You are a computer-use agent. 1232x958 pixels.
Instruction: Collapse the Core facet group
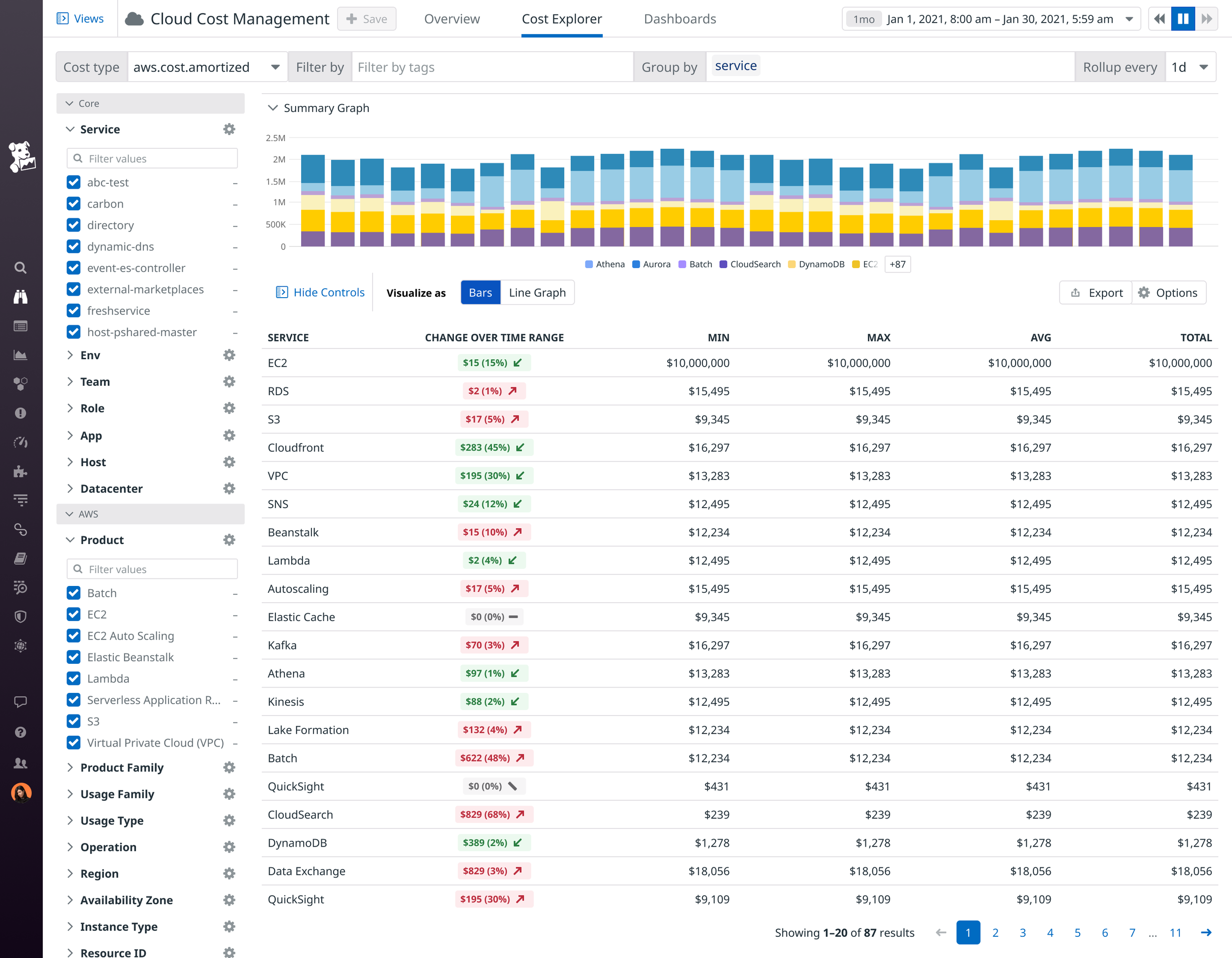(x=69, y=103)
